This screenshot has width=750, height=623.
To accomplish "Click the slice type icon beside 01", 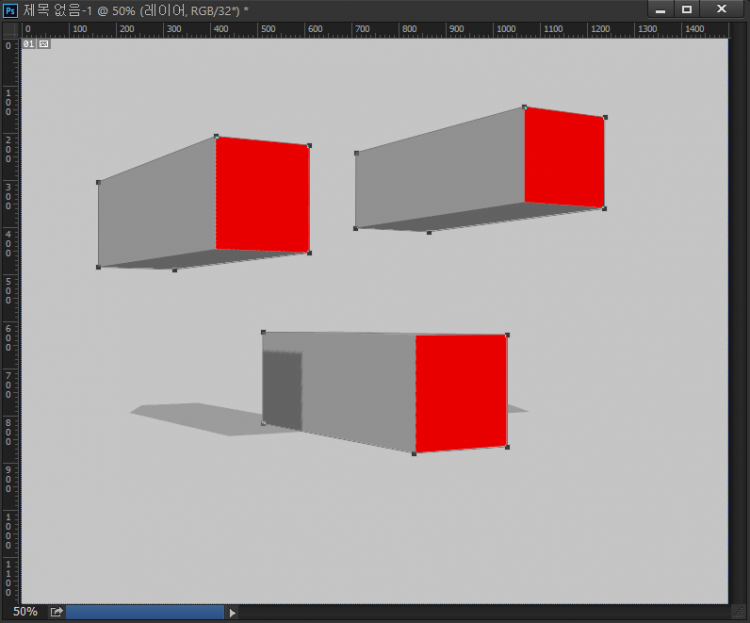I will (x=43, y=44).
